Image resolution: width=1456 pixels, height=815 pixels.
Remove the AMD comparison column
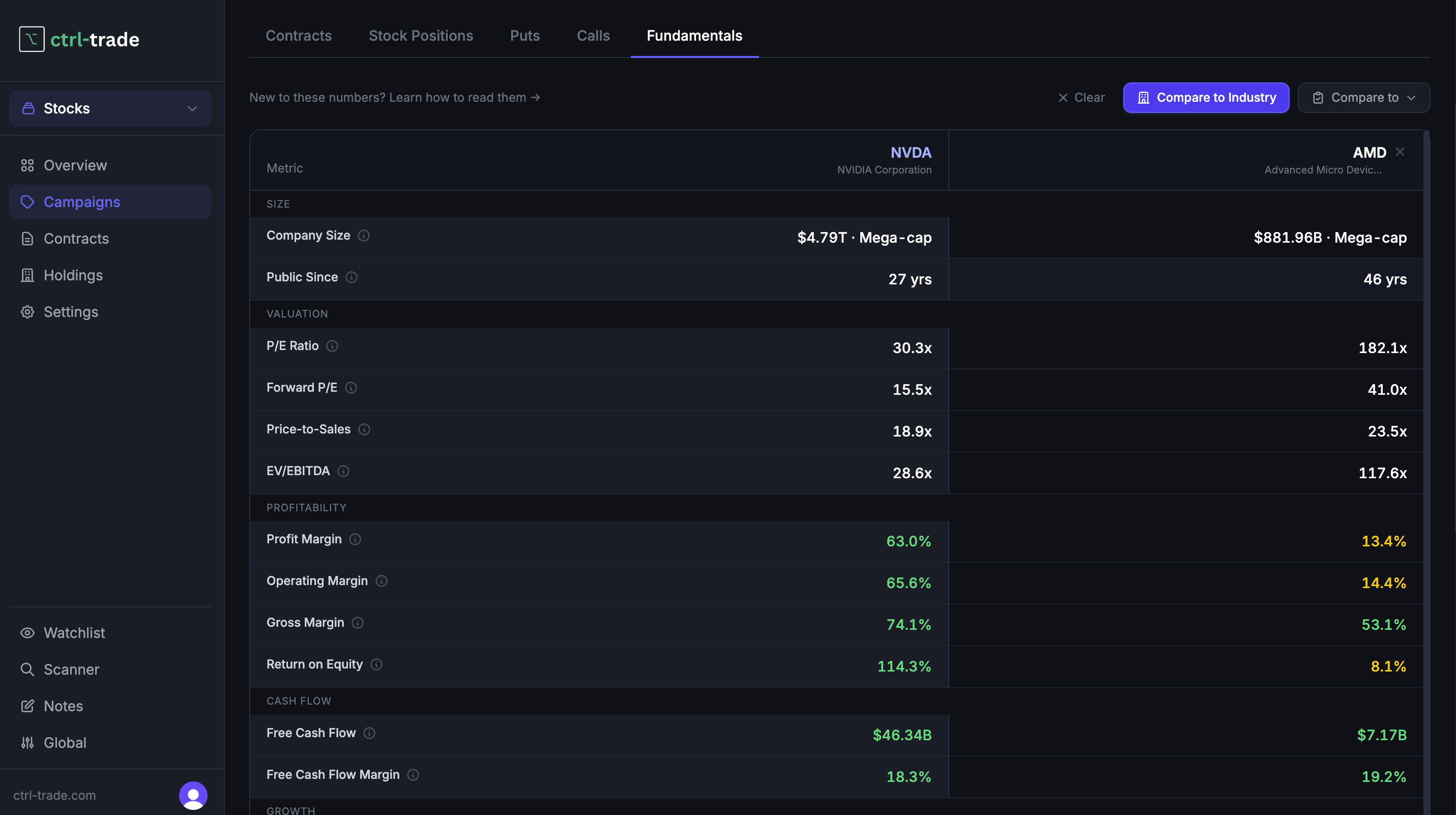[x=1400, y=152]
